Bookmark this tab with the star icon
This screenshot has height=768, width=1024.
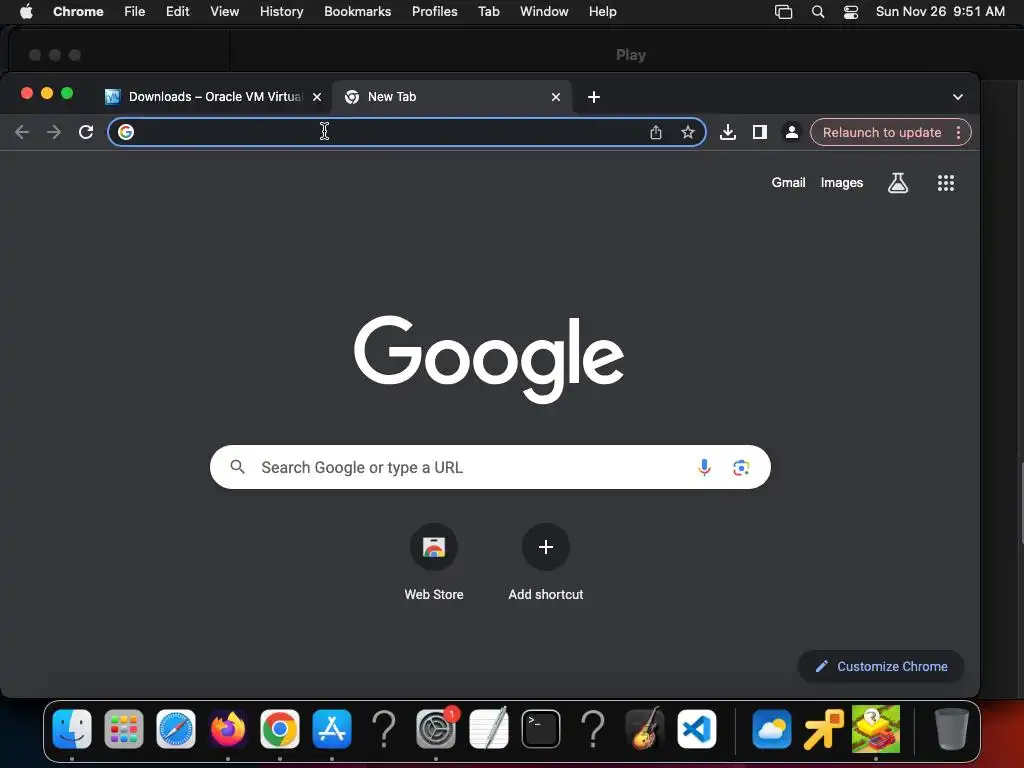[688, 133]
